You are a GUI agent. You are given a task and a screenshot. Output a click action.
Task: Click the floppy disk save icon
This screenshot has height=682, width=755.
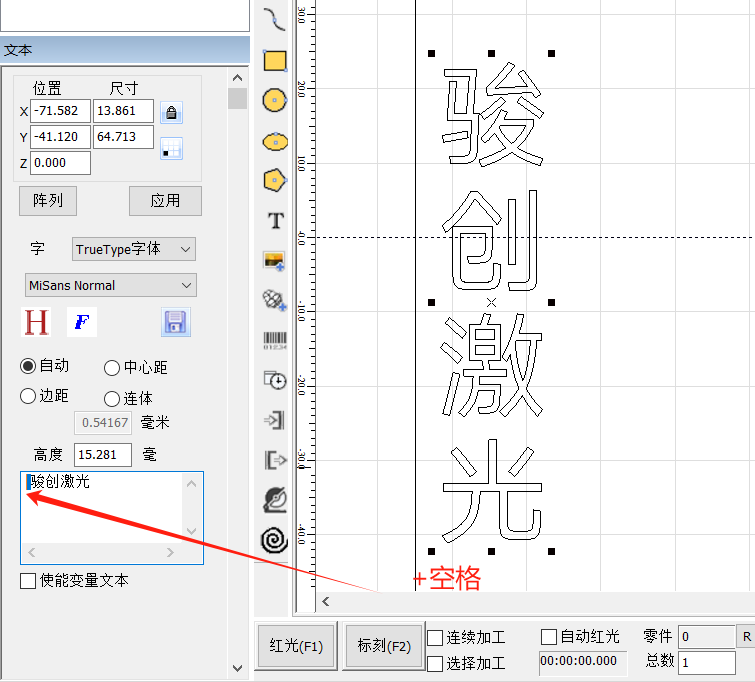176,322
